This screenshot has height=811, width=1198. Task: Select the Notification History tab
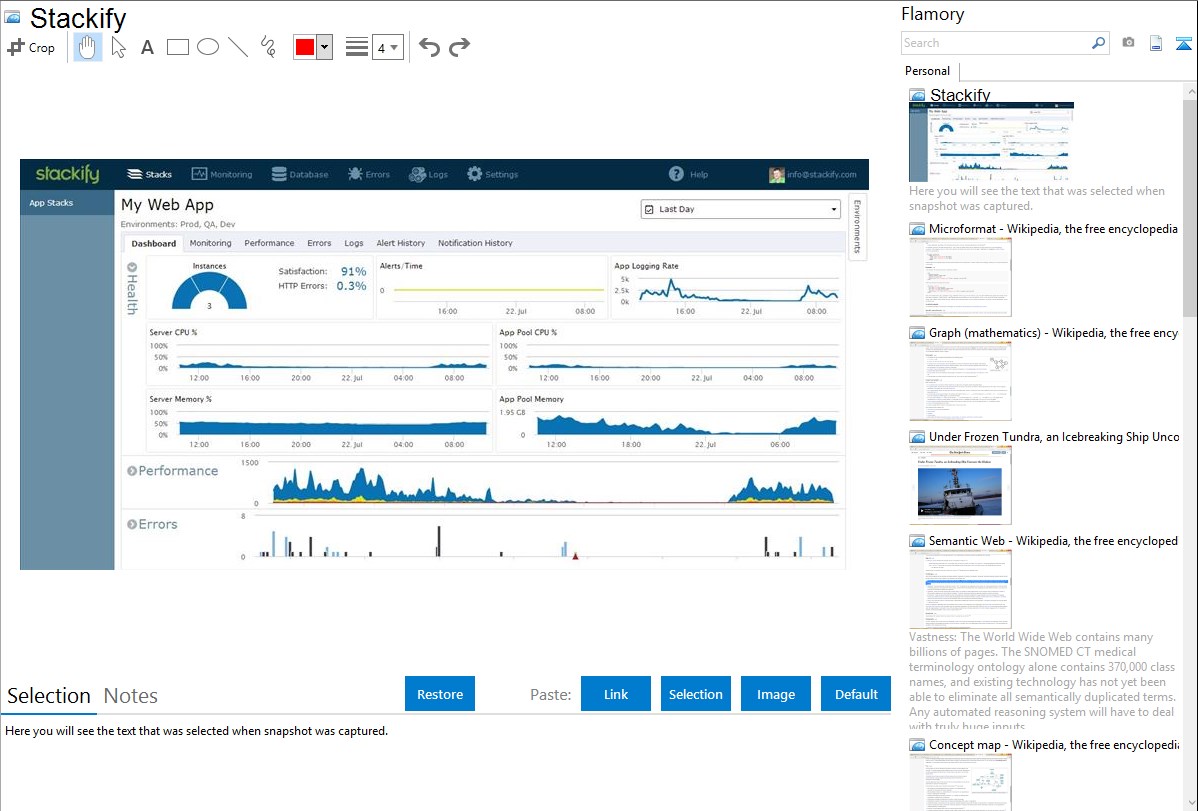pyautogui.click(x=475, y=243)
